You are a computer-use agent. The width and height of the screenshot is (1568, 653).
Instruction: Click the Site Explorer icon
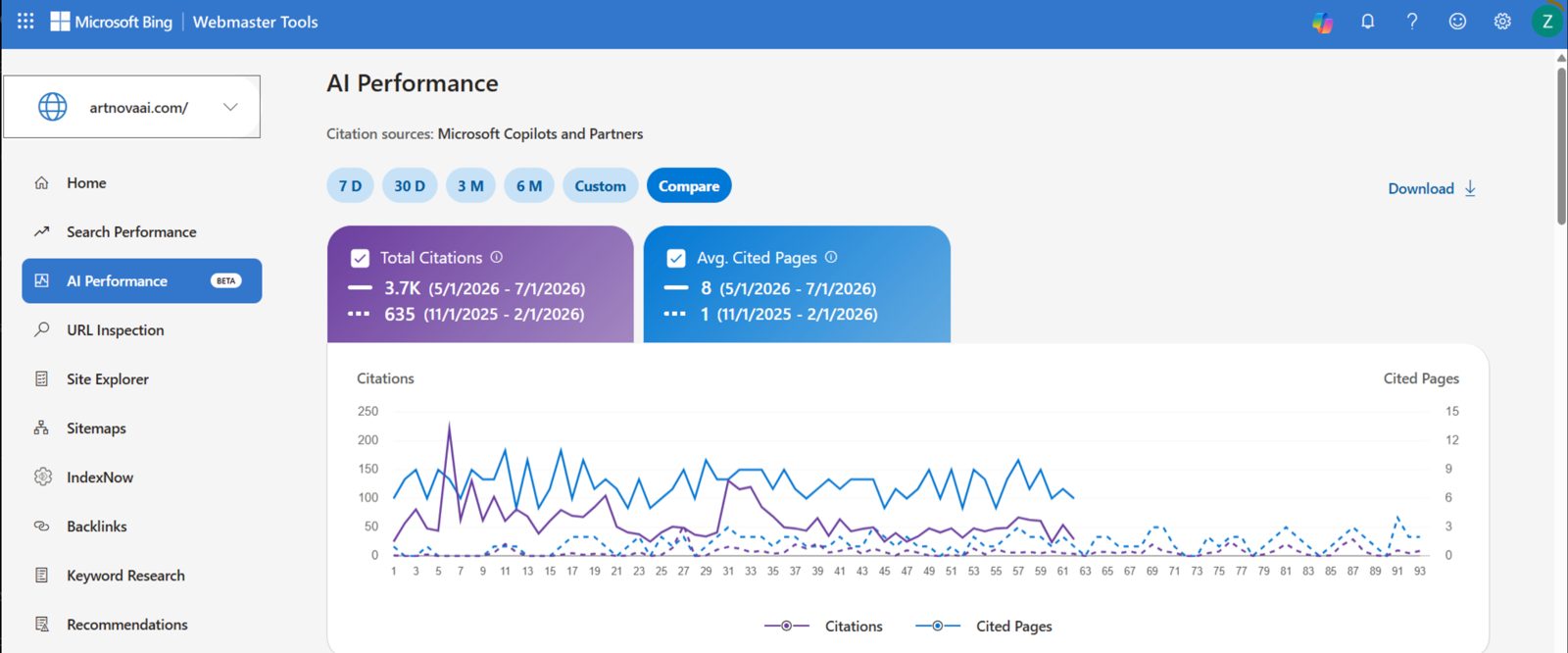[x=41, y=378]
